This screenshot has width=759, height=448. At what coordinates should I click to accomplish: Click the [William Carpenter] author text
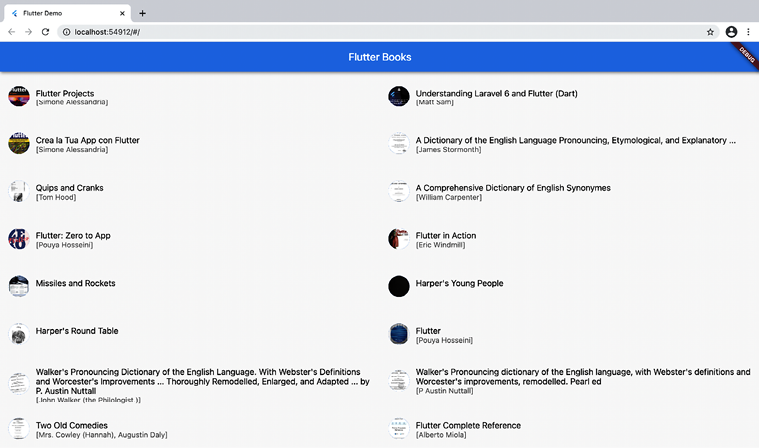click(x=449, y=197)
